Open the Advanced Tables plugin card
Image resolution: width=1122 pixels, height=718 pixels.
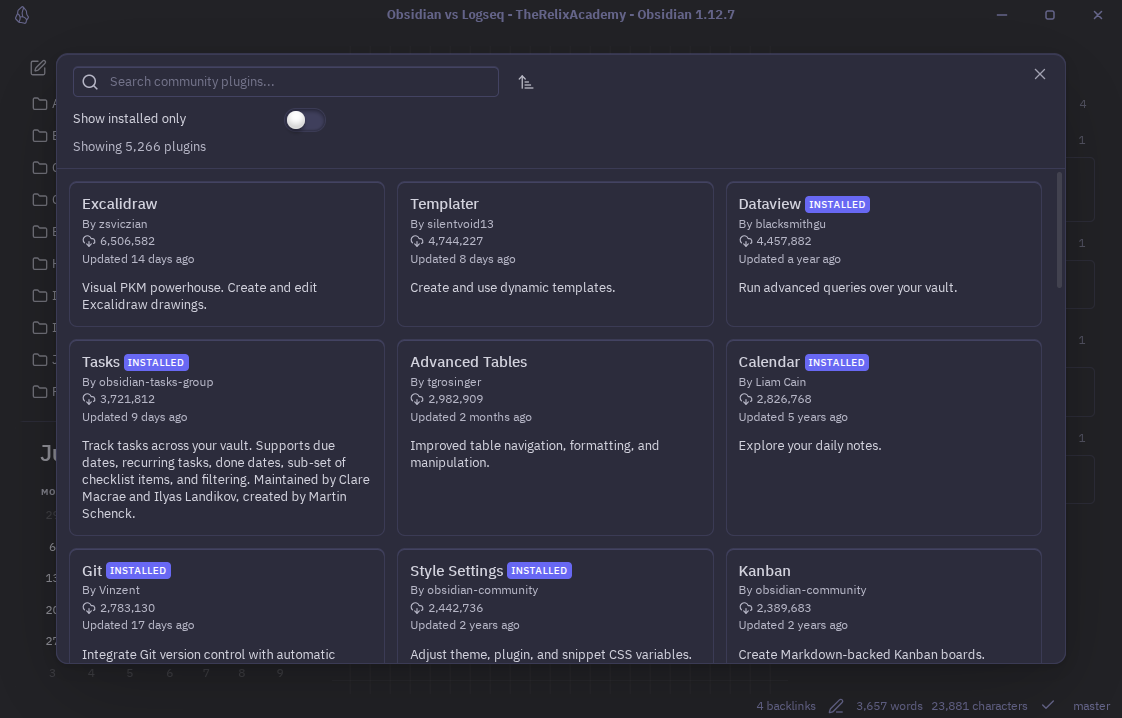point(555,437)
